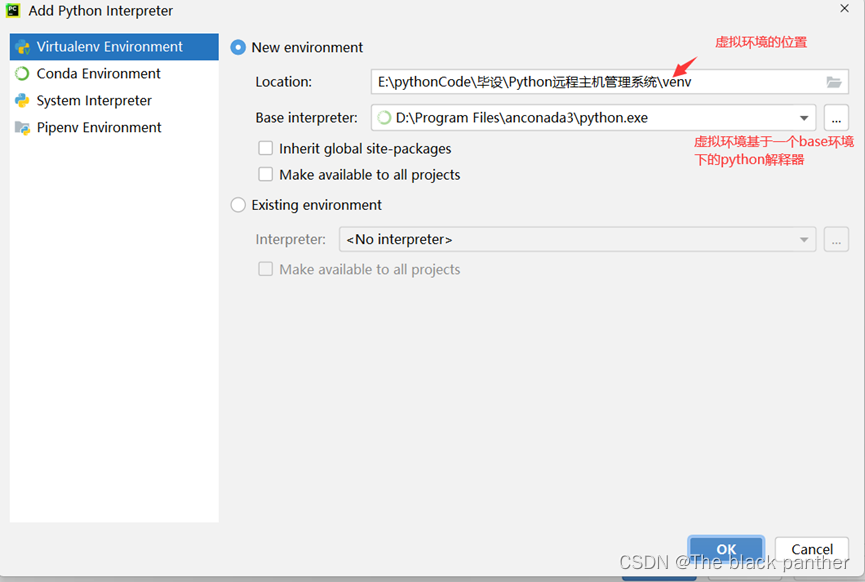Open the Base interpreter dropdown
This screenshot has height=582, width=865.
(804, 117)
